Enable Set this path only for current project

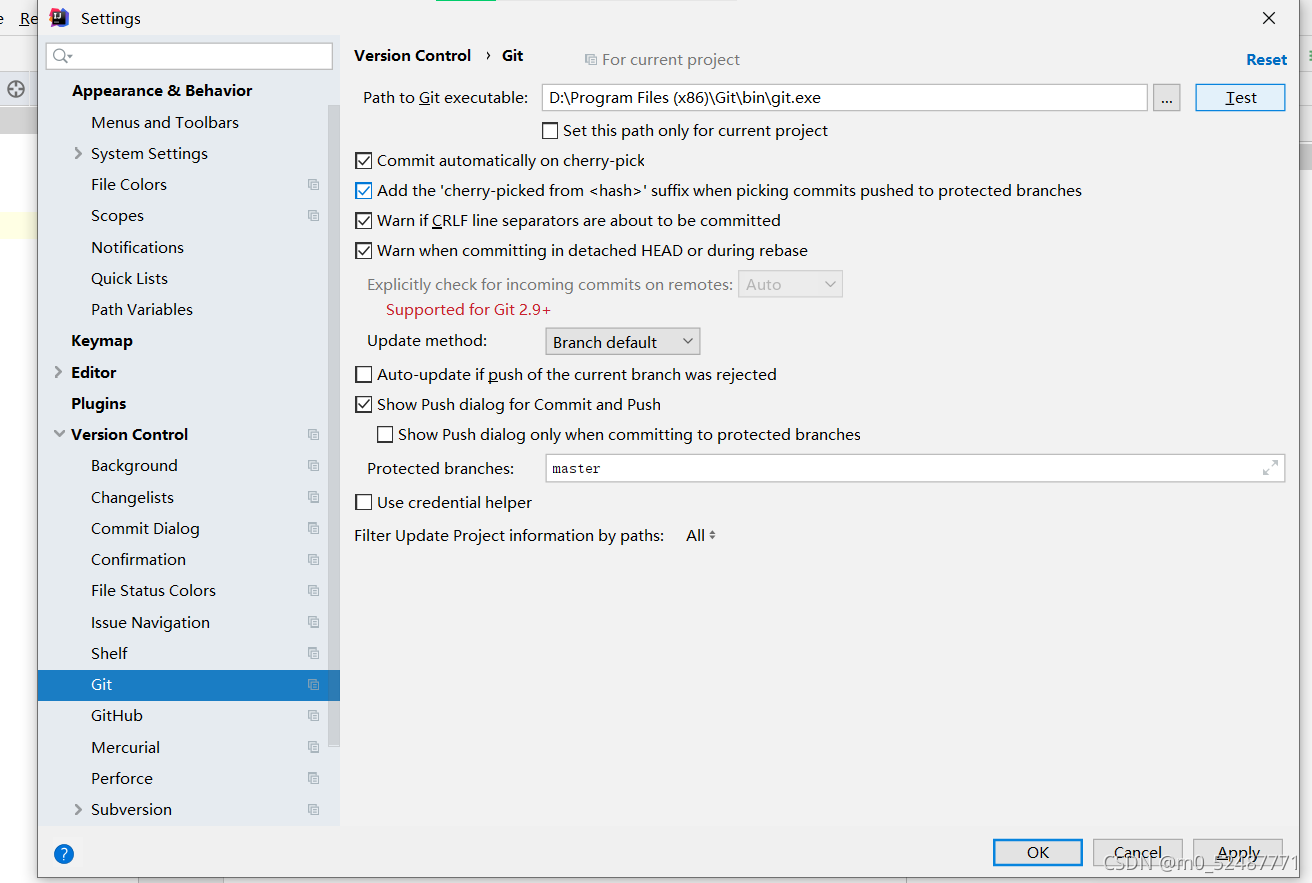(x=550, y=130)
